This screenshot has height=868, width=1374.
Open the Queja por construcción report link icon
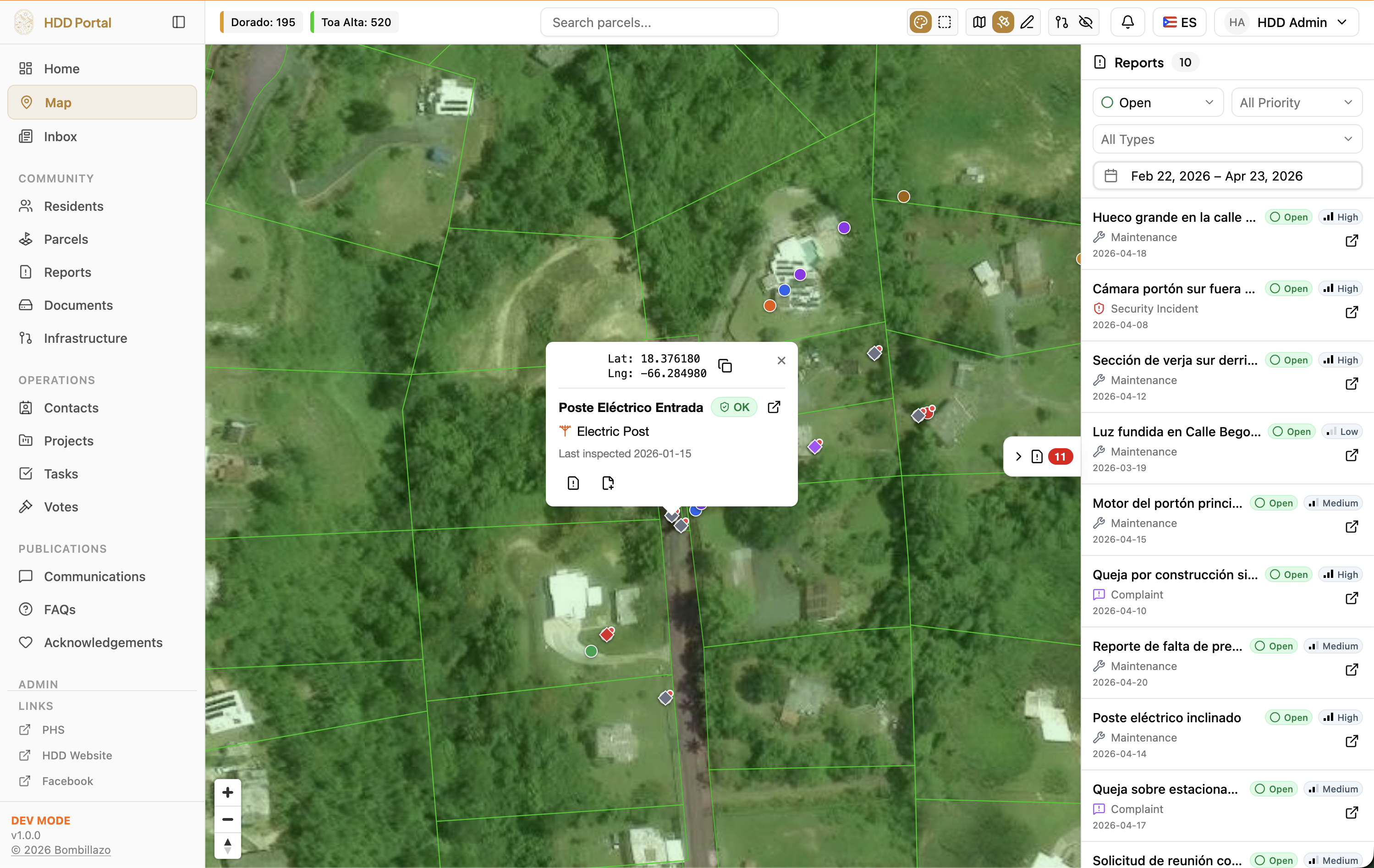1351,598
